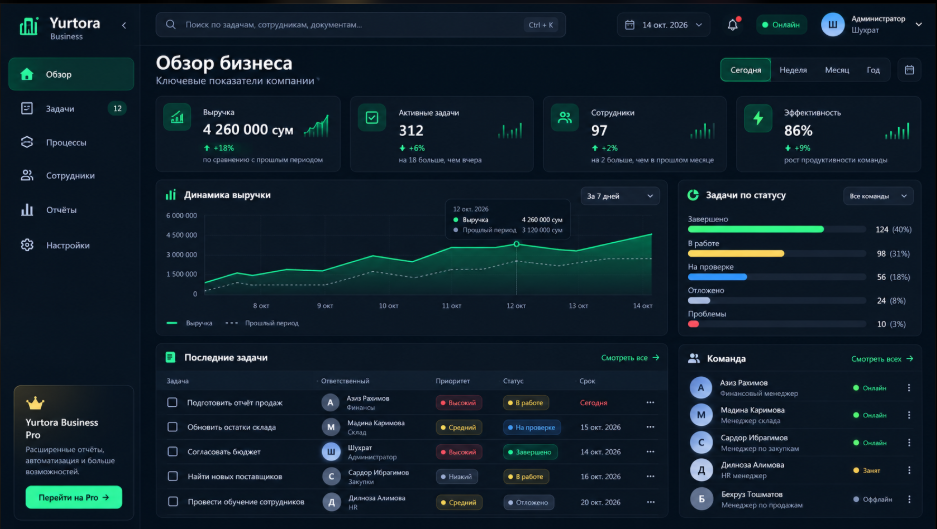Click Высокий priority badge on Подготовить отчёт продаж

(458, 403)
